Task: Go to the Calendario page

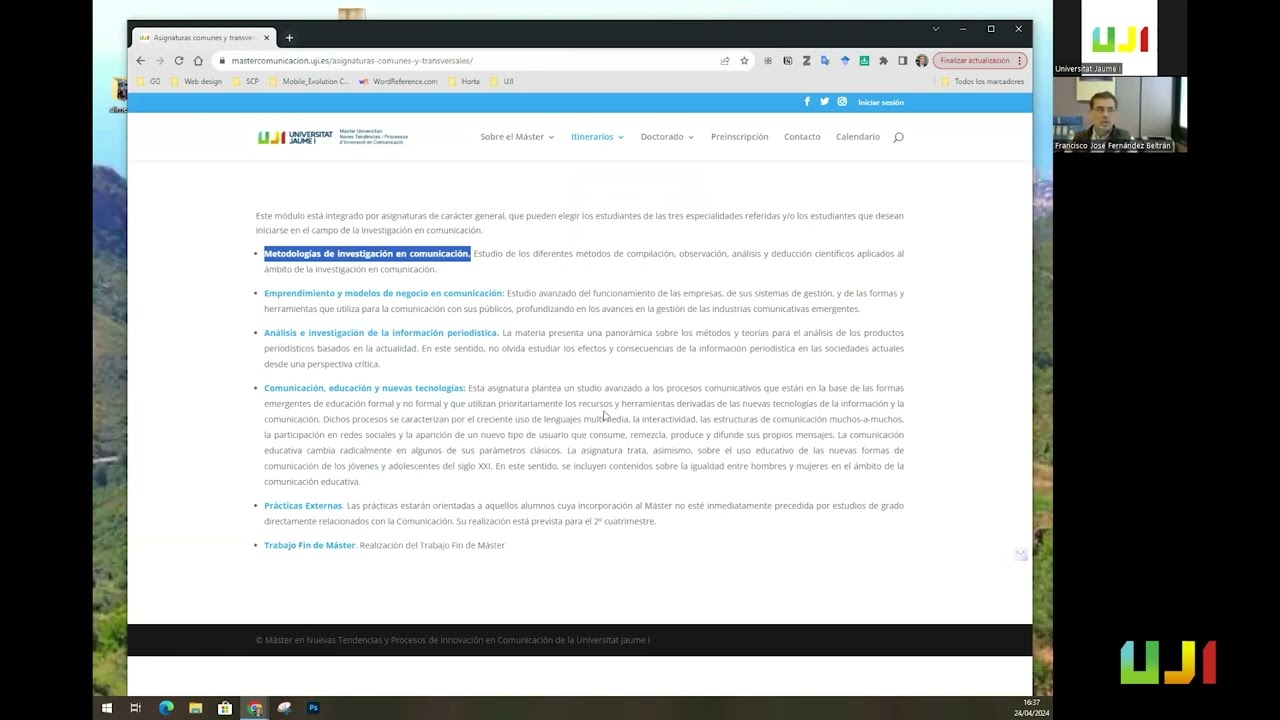Action: (857, 137)
